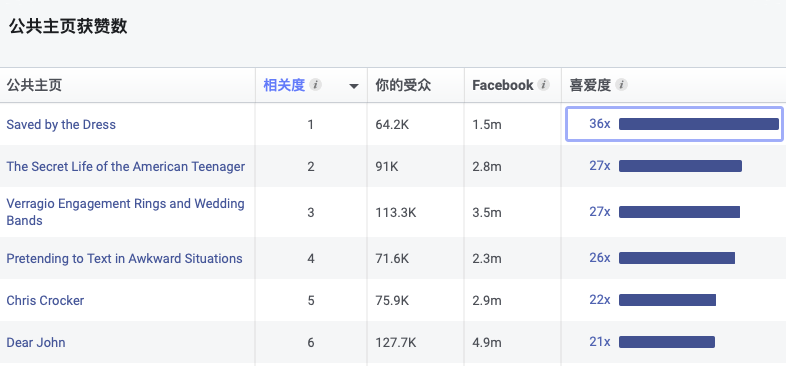Click the 27x bar for American Teenager row

click(680, 166)
